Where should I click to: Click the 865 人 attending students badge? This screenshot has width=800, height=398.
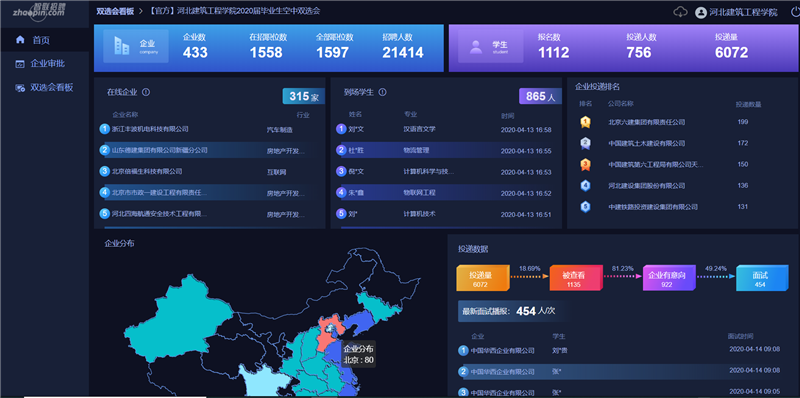540,96
